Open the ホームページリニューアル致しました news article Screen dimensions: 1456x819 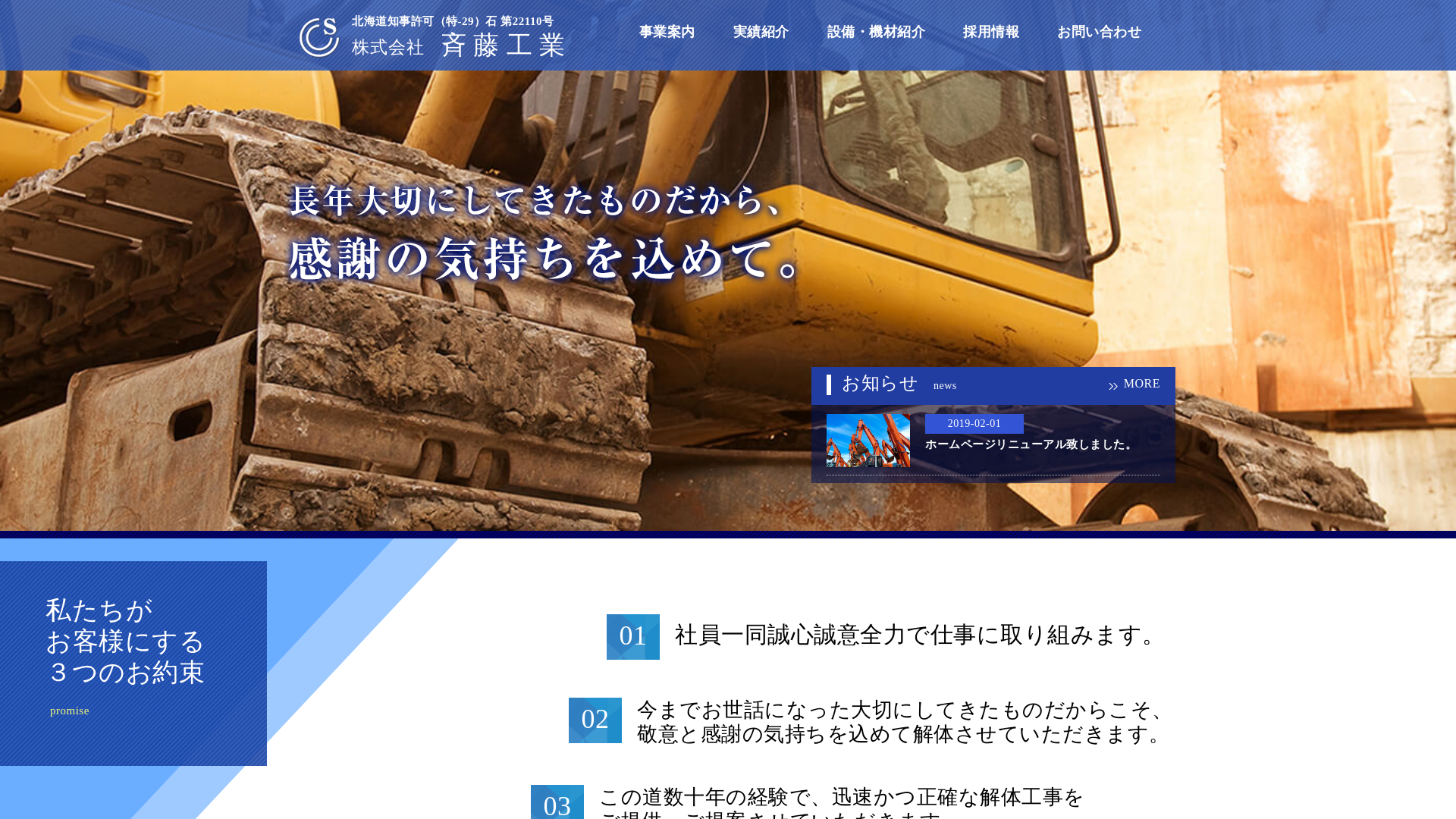point(1026,446)
